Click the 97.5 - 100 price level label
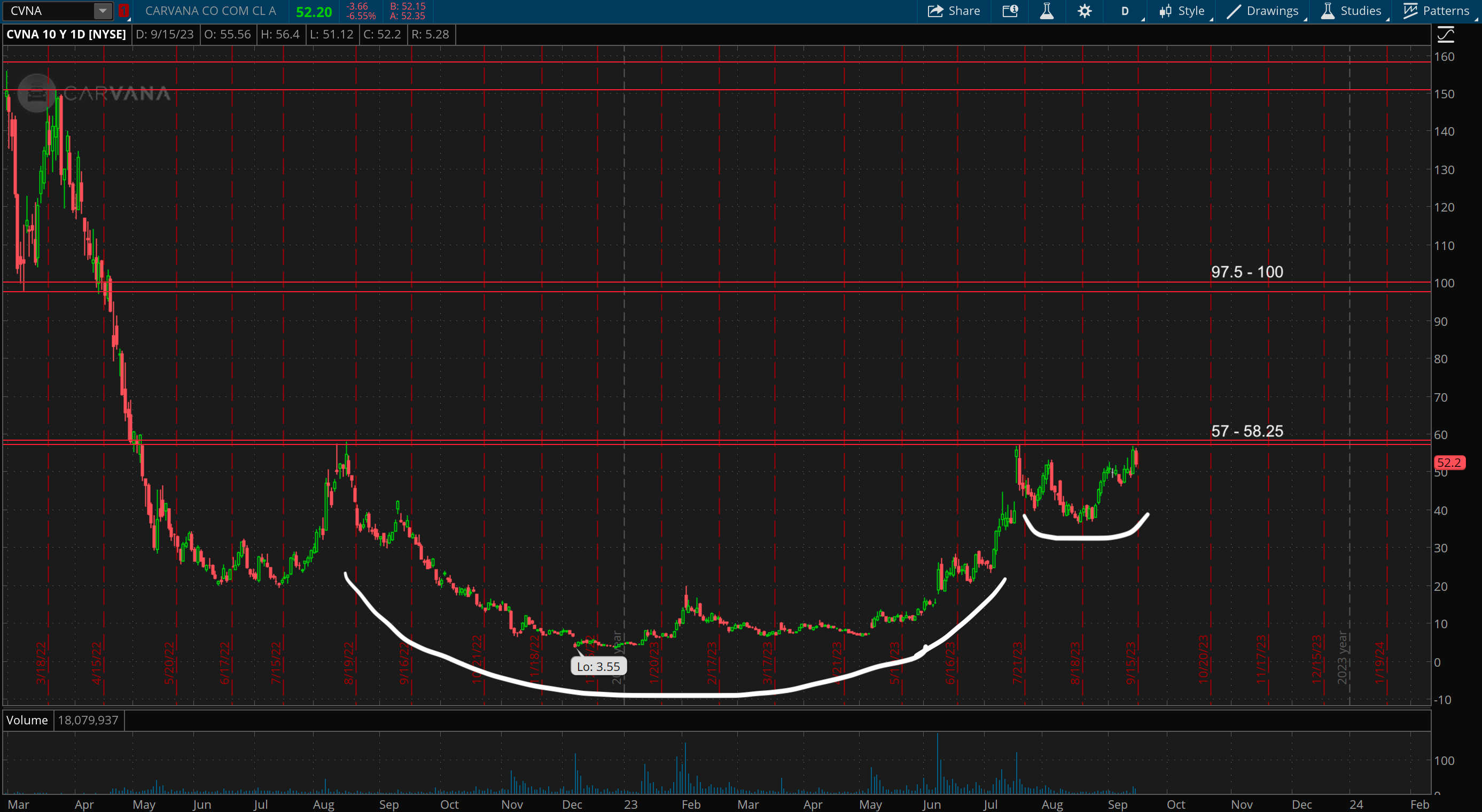Screen dimensions: 1482x812 click(1247, 271)
